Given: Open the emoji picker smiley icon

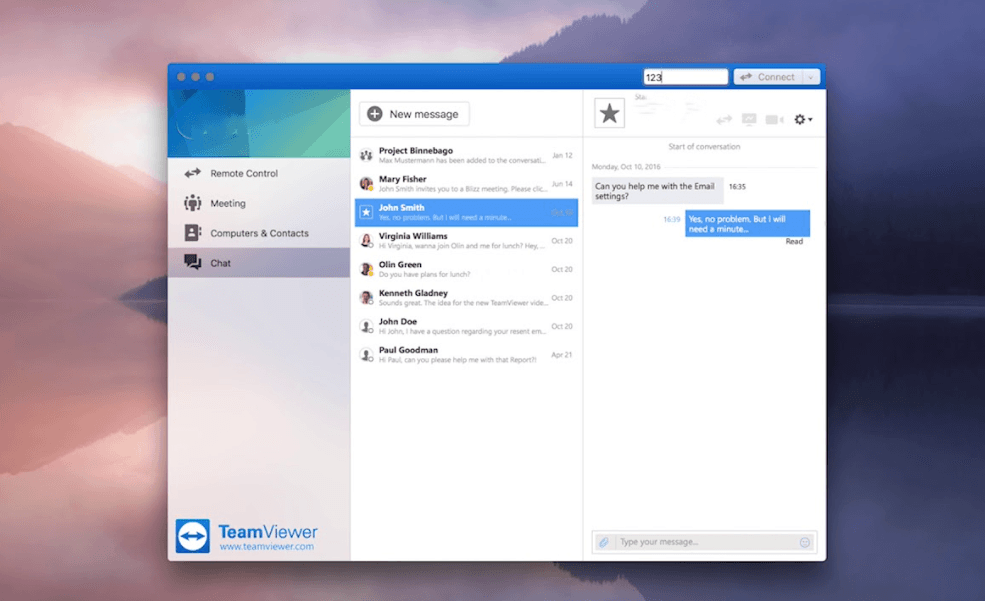Looking at the screenshot, I should pyautogui.click(x=805, y=542).
